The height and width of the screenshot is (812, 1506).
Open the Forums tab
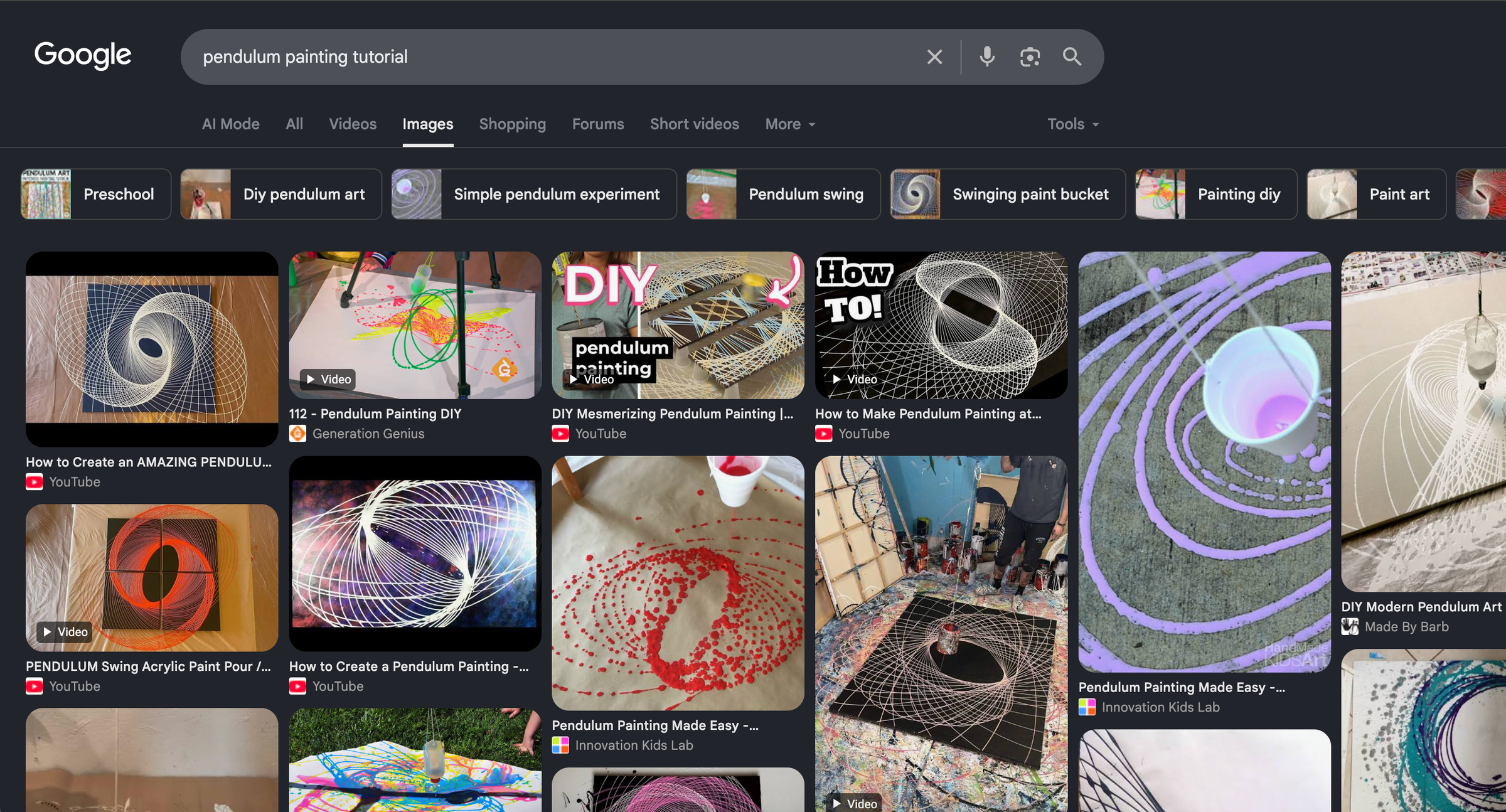tap(598, 124)
